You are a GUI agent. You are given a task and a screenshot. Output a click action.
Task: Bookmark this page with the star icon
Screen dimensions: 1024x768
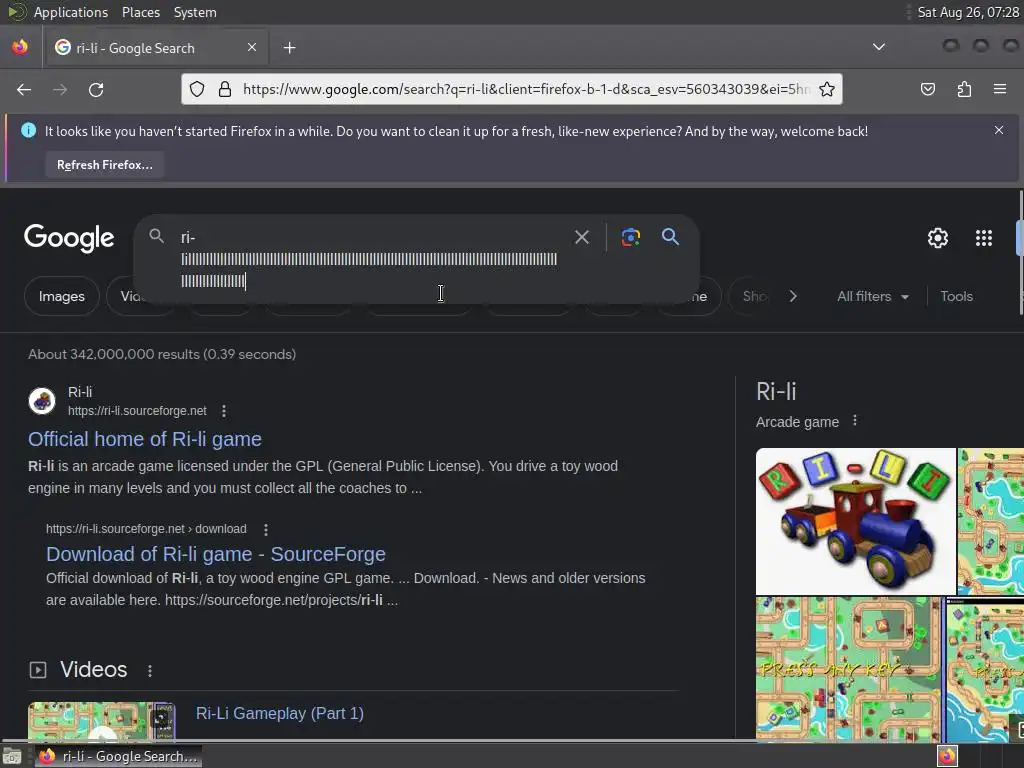tap(827, 89)
